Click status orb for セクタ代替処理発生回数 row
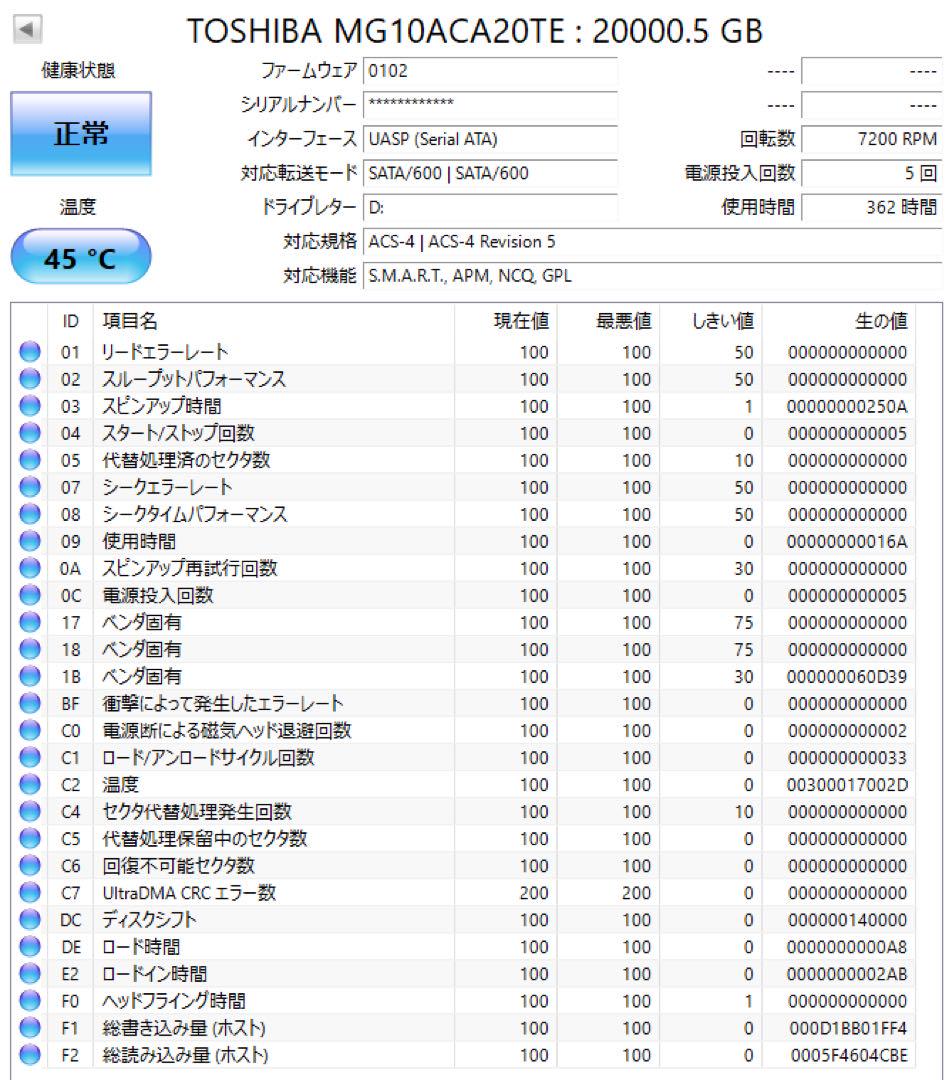This screenshot has width=951, height=1080. point(30,811)
